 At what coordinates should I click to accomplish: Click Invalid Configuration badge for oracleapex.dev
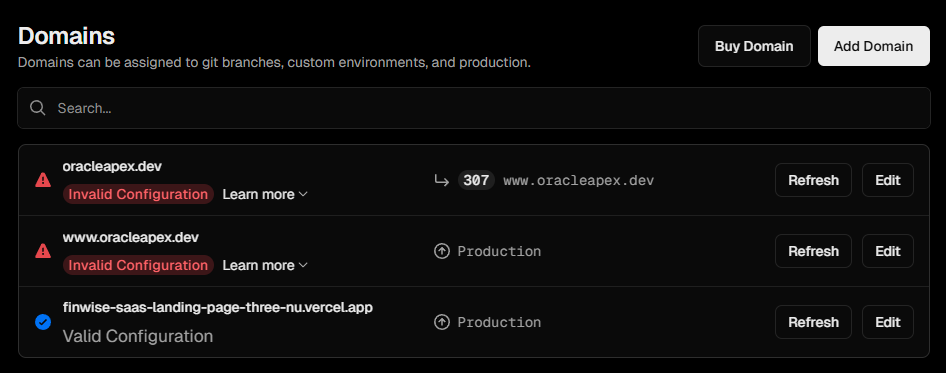[x=138, y=194]
